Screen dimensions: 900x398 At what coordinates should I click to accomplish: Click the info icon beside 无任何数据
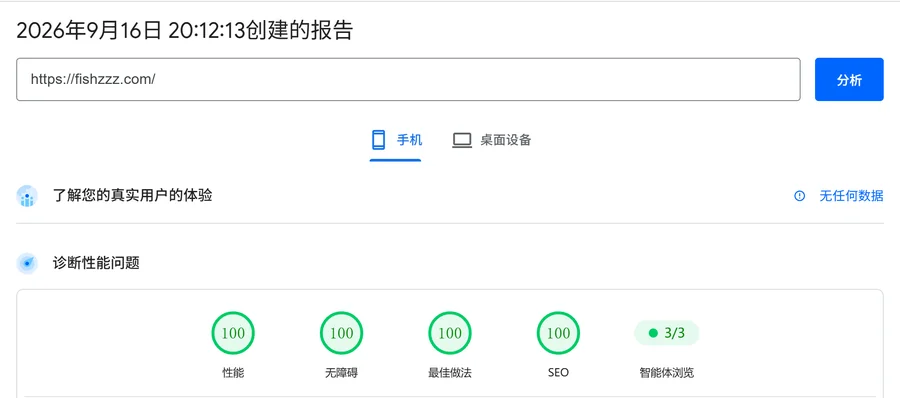click(x=800, y=196)
